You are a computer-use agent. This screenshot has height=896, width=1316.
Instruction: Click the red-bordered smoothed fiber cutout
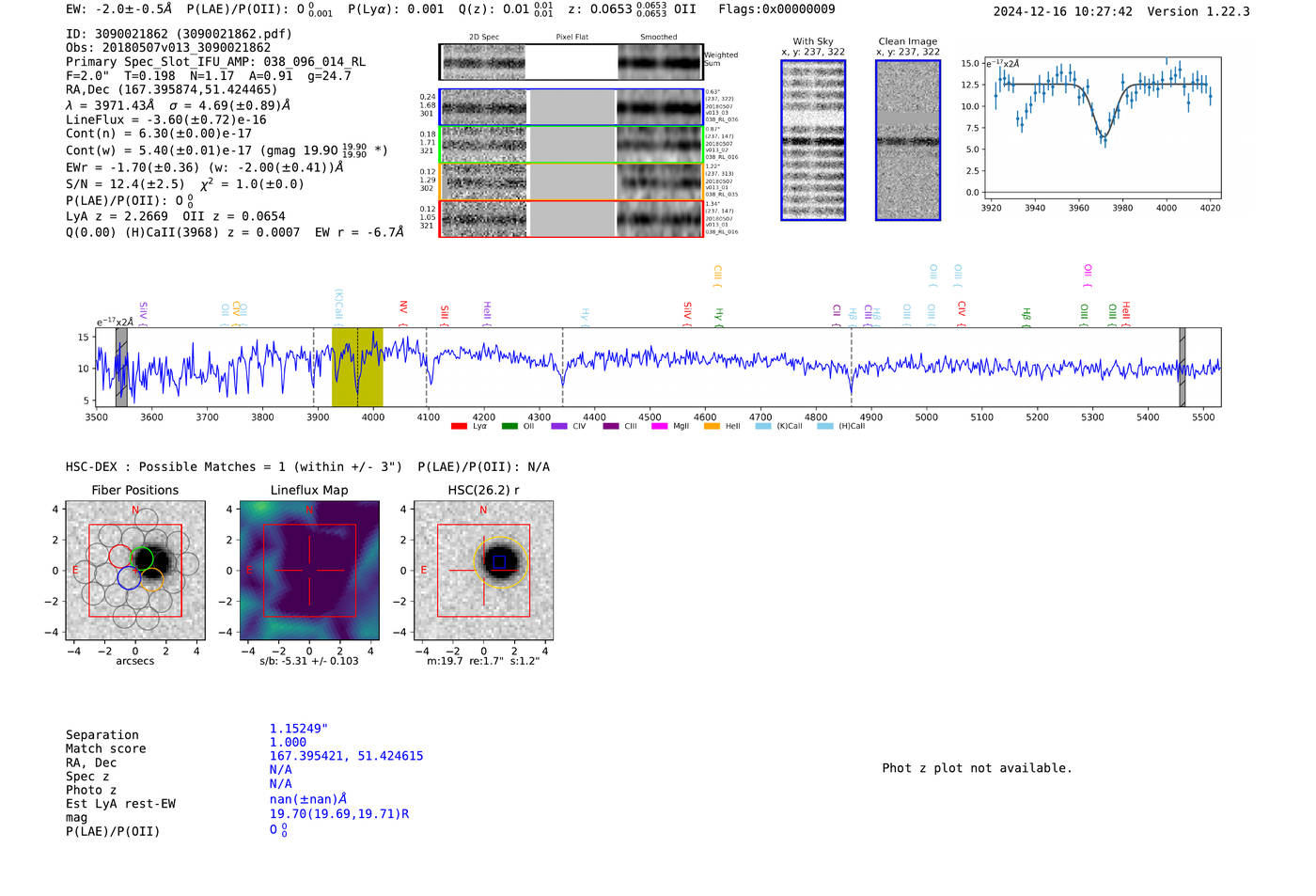click(659, 219)
